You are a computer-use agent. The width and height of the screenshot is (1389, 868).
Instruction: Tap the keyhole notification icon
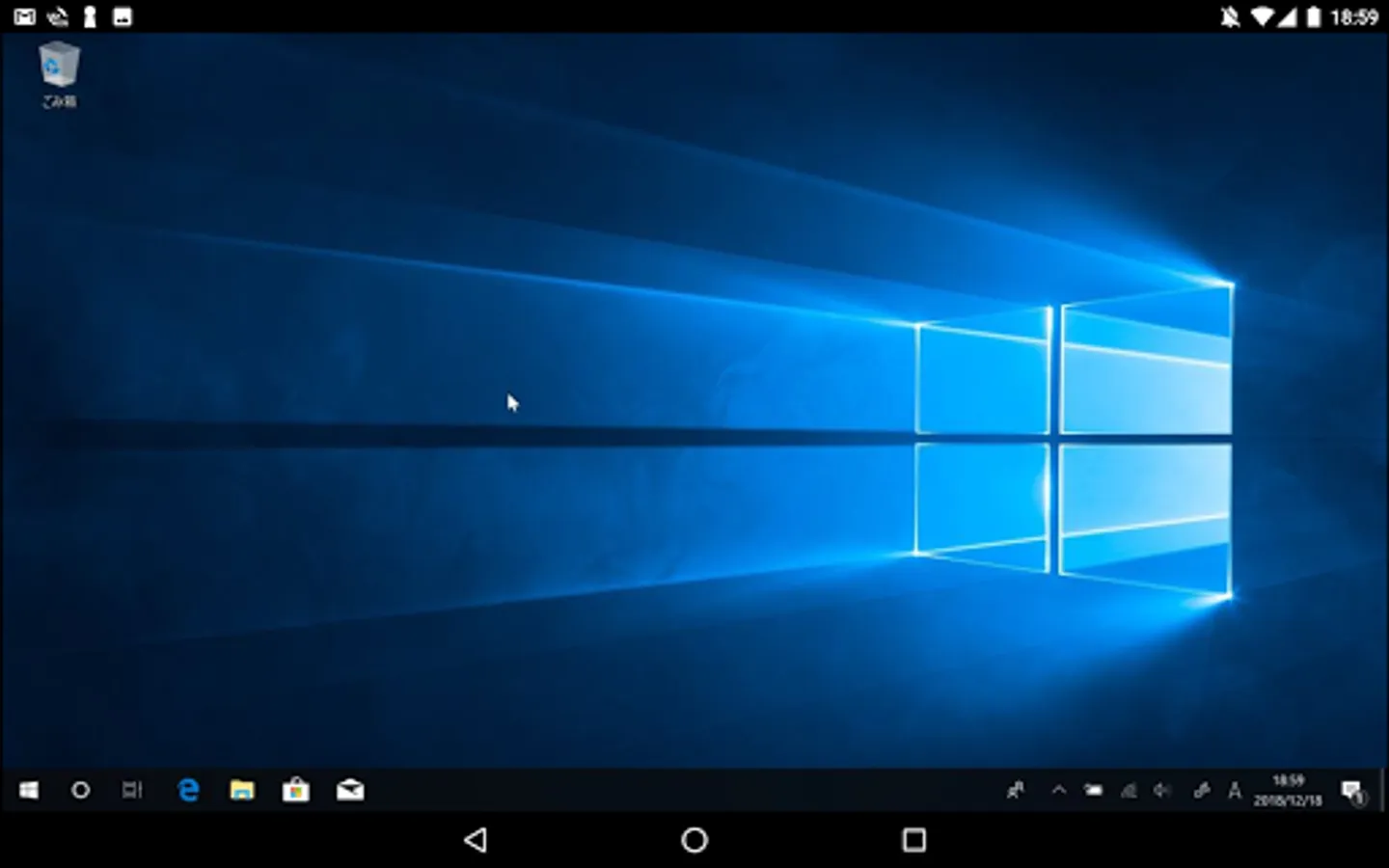coord(90,16)
